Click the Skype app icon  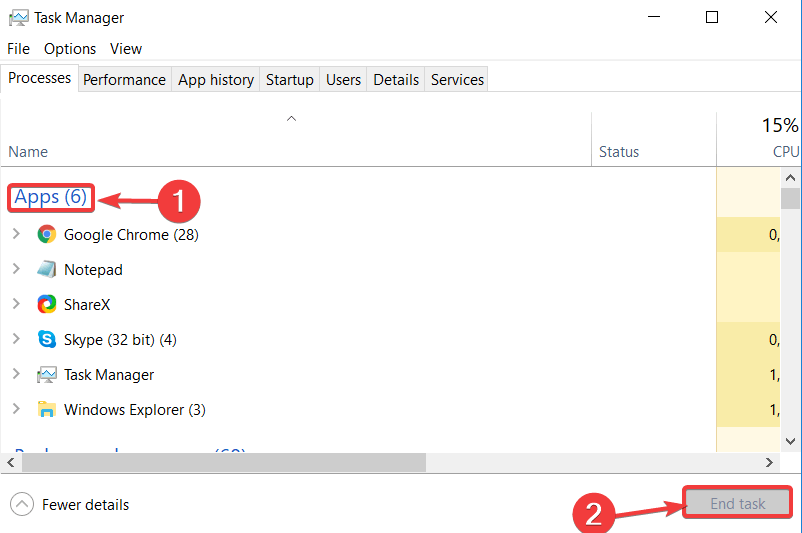pyautogui.click(x=47, y=339)
